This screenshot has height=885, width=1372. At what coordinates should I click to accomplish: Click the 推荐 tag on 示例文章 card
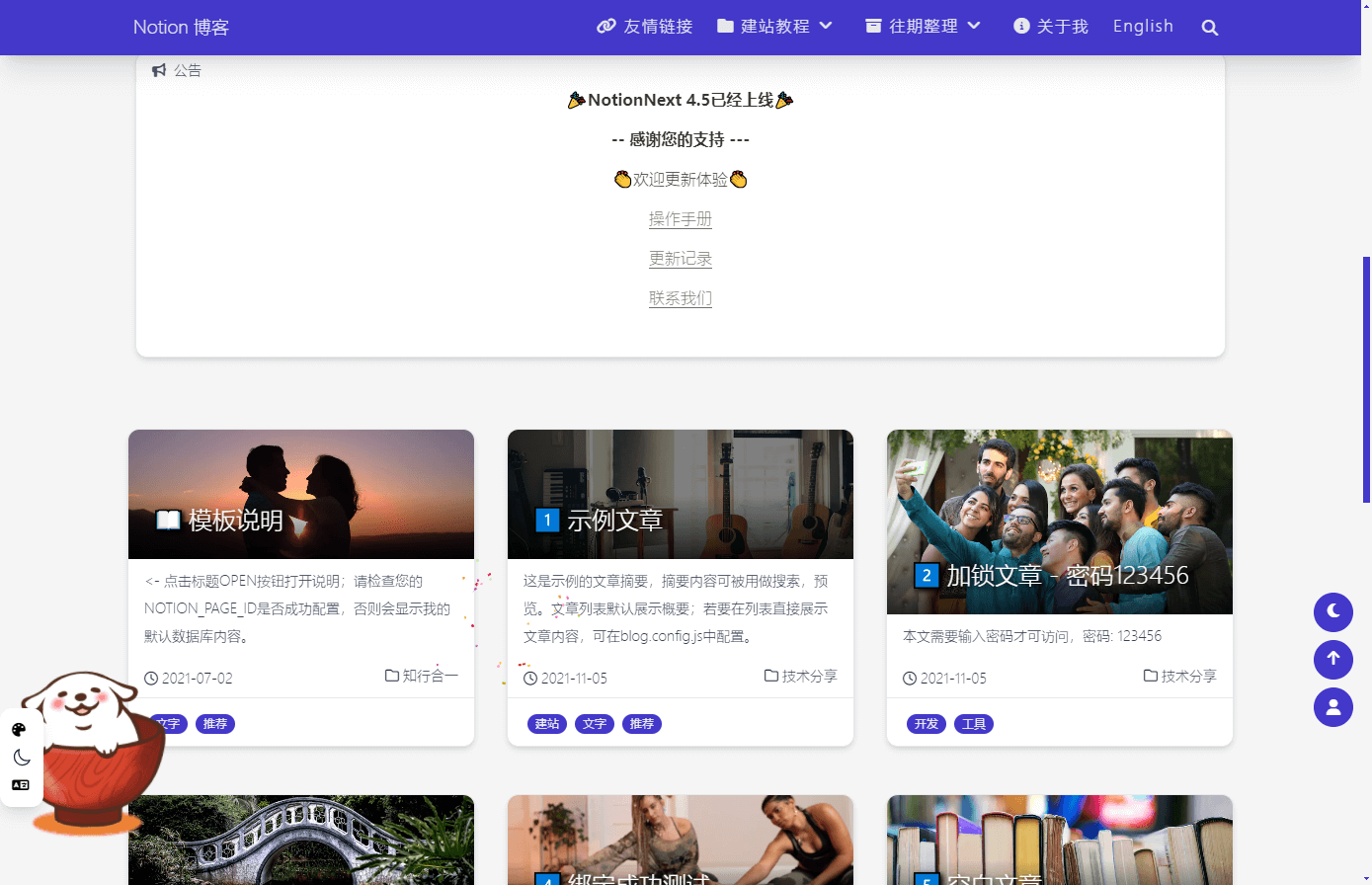click(x=642, y=724)
